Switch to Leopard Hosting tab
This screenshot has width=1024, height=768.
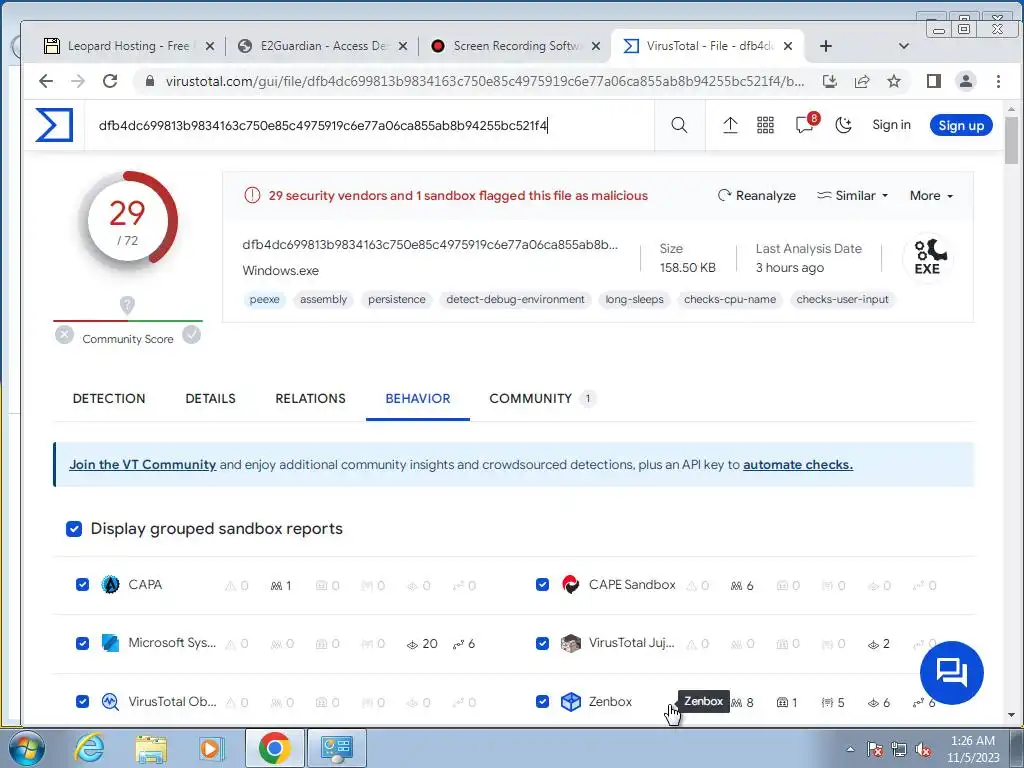[129, 46]
